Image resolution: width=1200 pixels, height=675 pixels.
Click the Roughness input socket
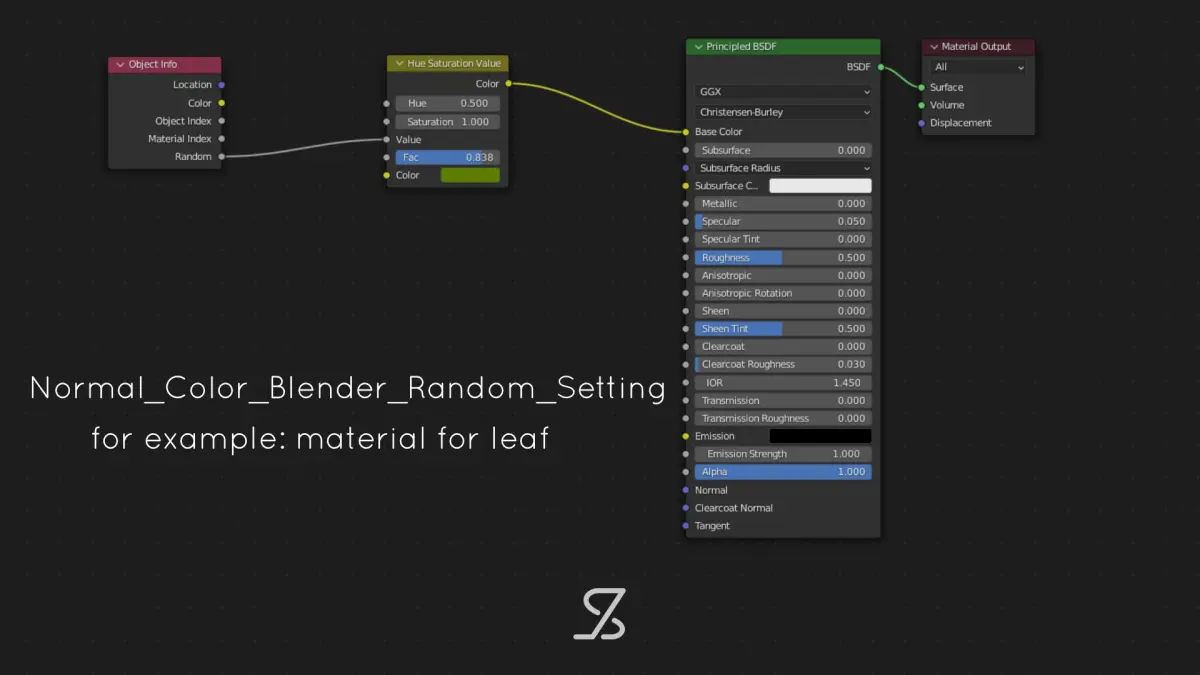685,257
